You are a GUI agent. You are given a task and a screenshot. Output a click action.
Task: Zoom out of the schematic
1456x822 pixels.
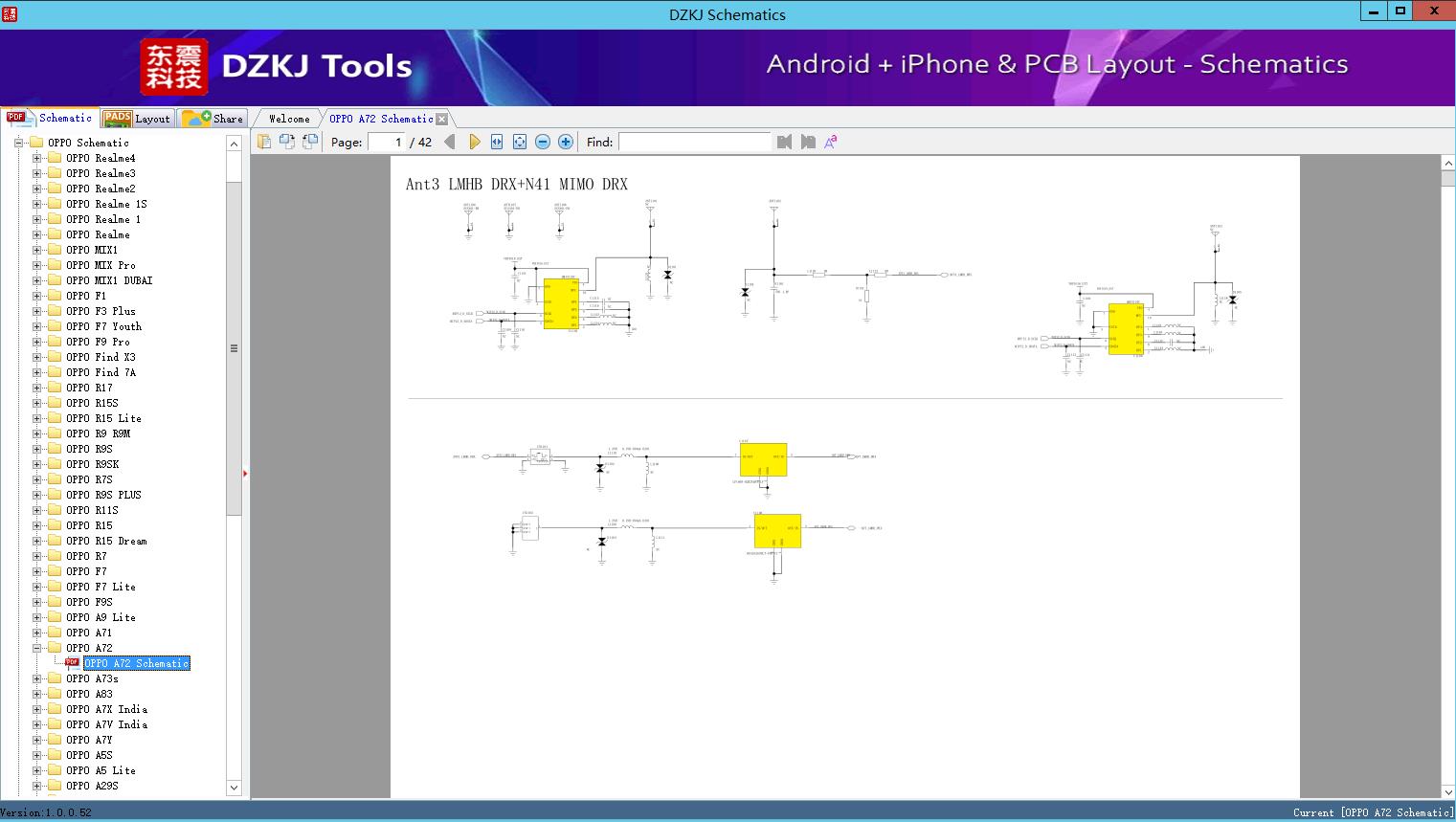pyautogui.click(x=543, y=142)
